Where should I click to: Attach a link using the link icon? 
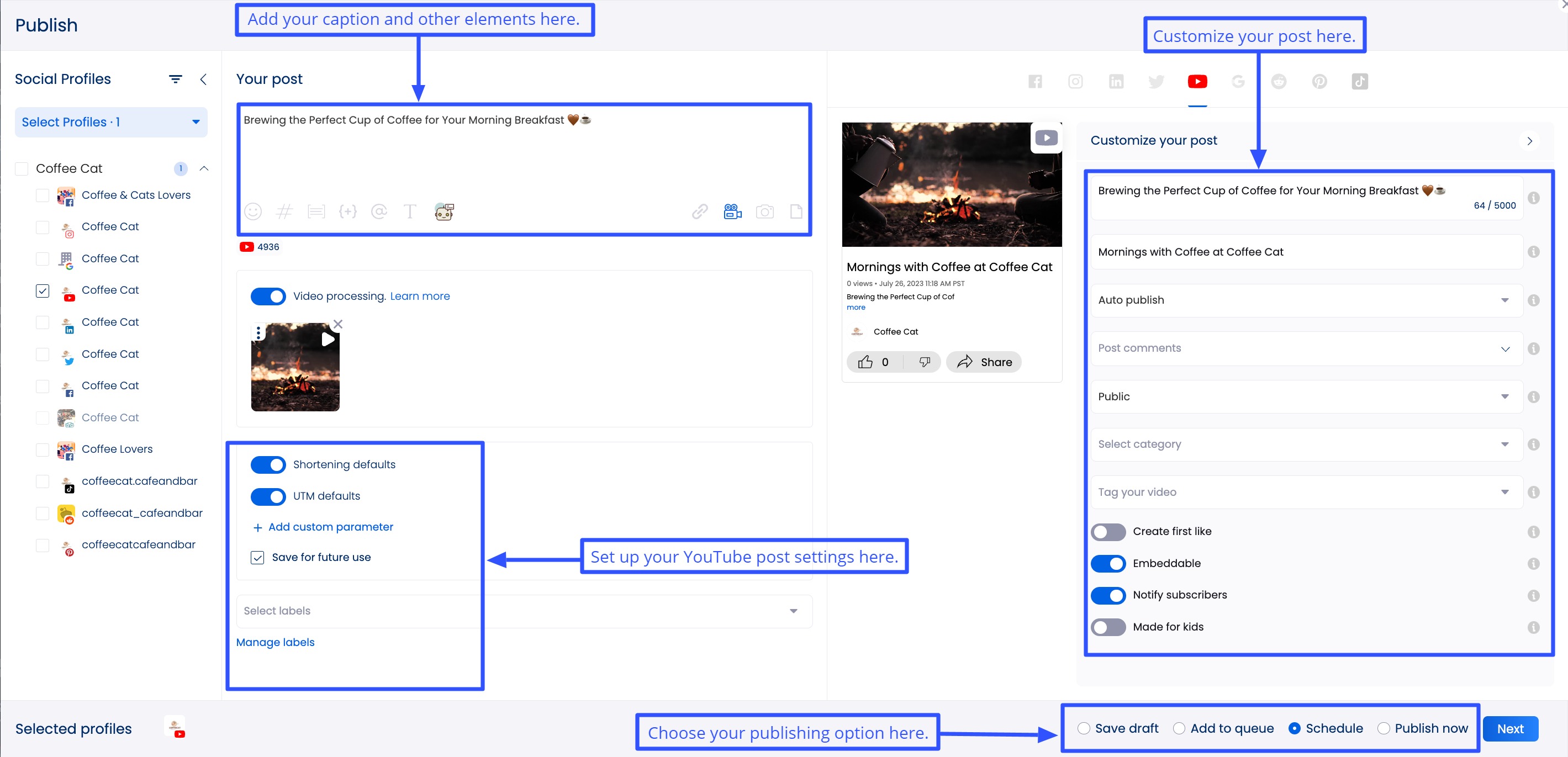click(x=699, y=211)
